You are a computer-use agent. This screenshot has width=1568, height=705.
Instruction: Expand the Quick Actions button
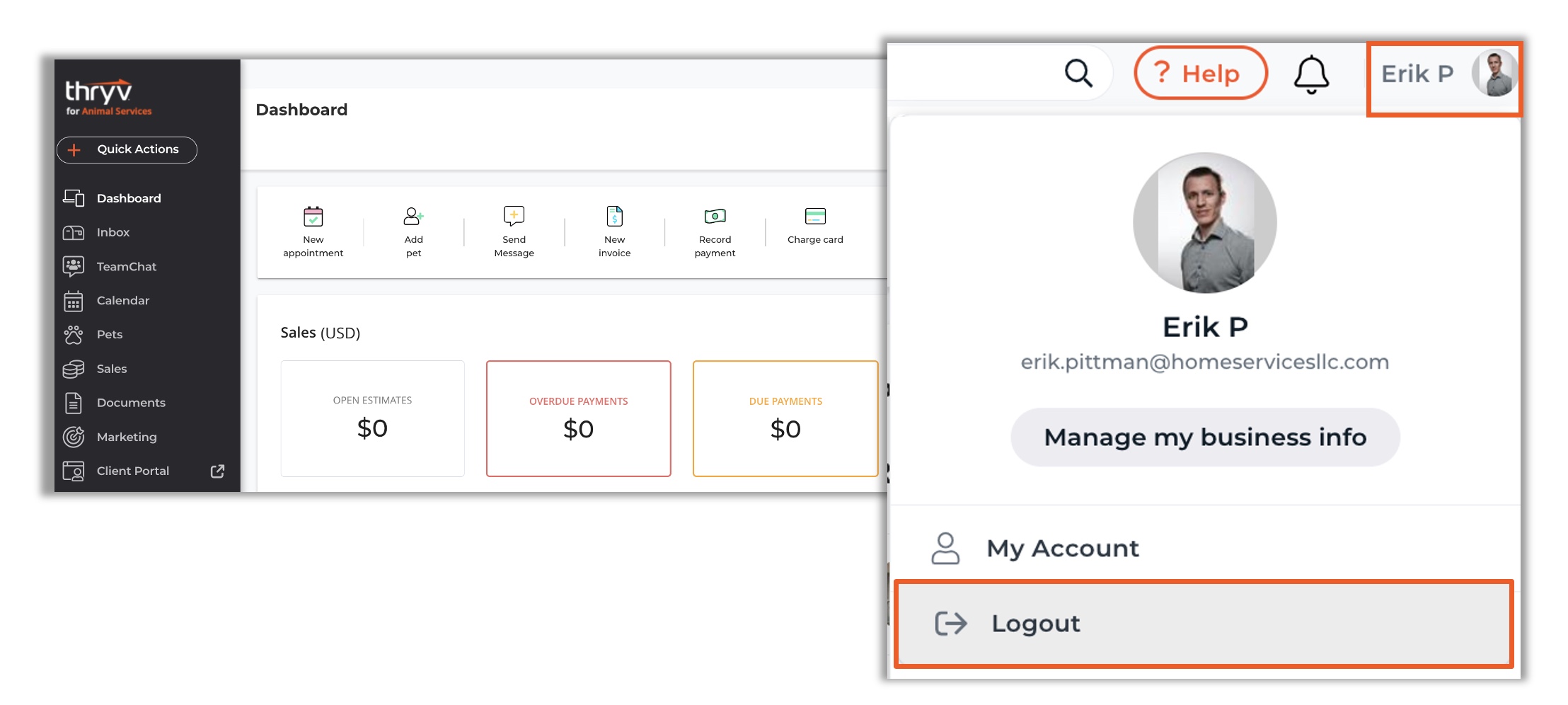tap(127, 149)
